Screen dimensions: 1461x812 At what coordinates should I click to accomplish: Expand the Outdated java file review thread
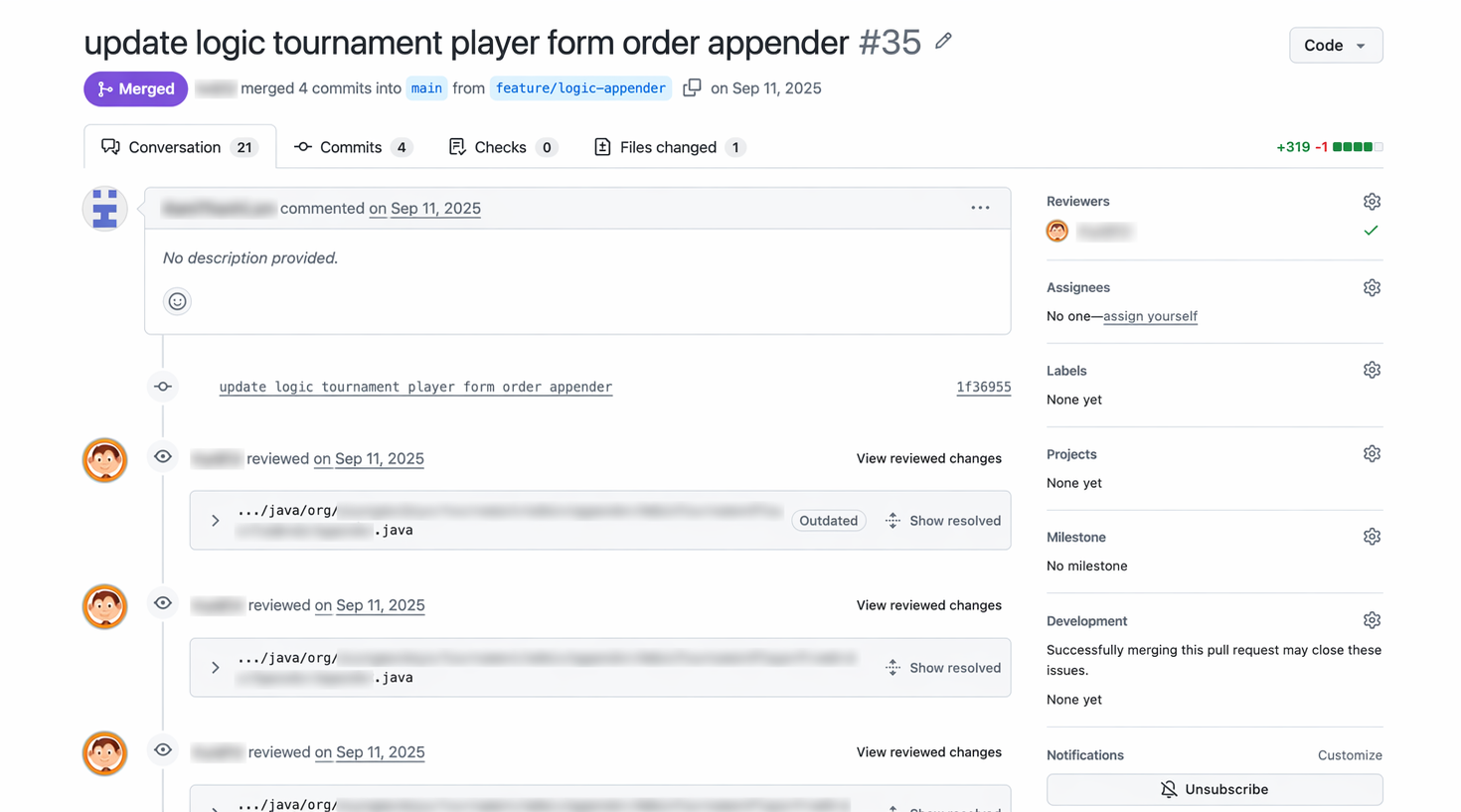(216, 521)
